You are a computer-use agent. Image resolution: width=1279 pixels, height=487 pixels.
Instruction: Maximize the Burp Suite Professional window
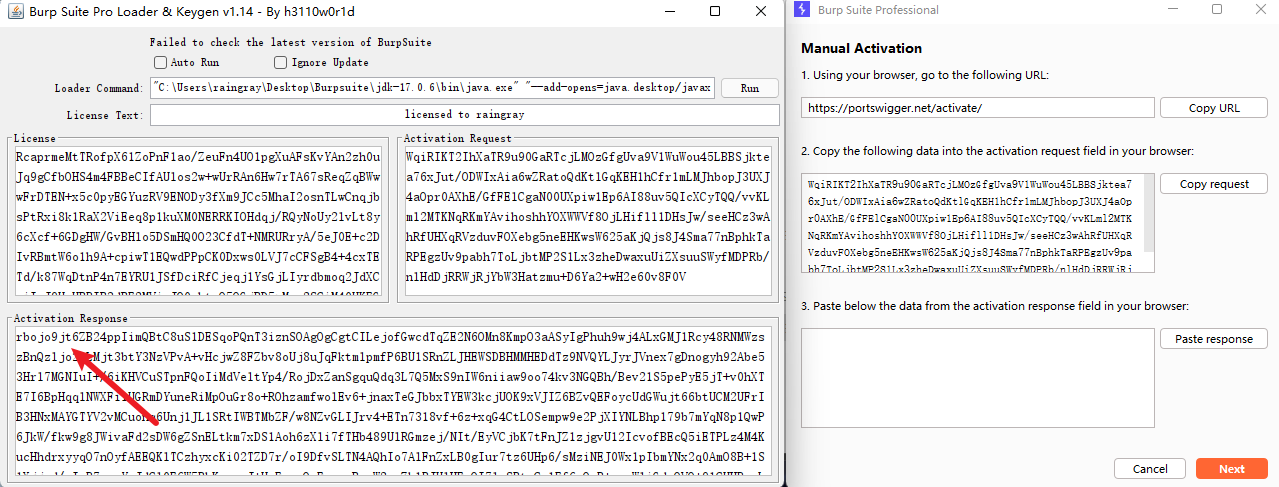(1217, 9)
